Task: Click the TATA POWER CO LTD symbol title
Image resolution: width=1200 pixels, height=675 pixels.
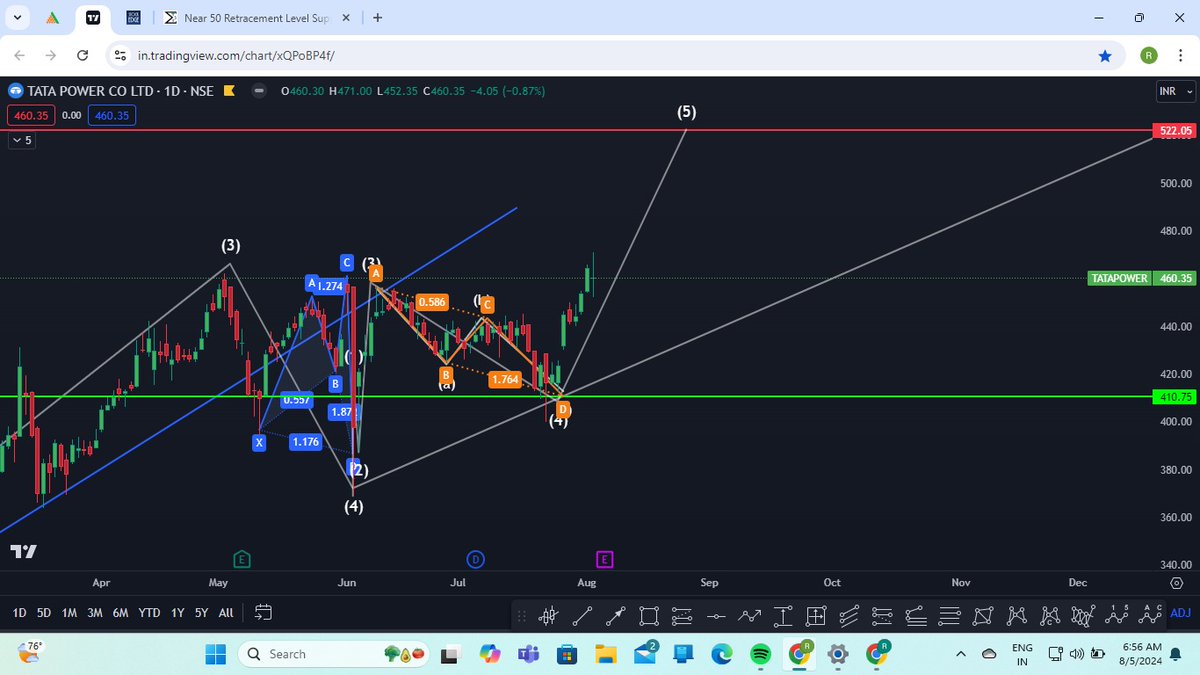Action: (x=91, y=91)
